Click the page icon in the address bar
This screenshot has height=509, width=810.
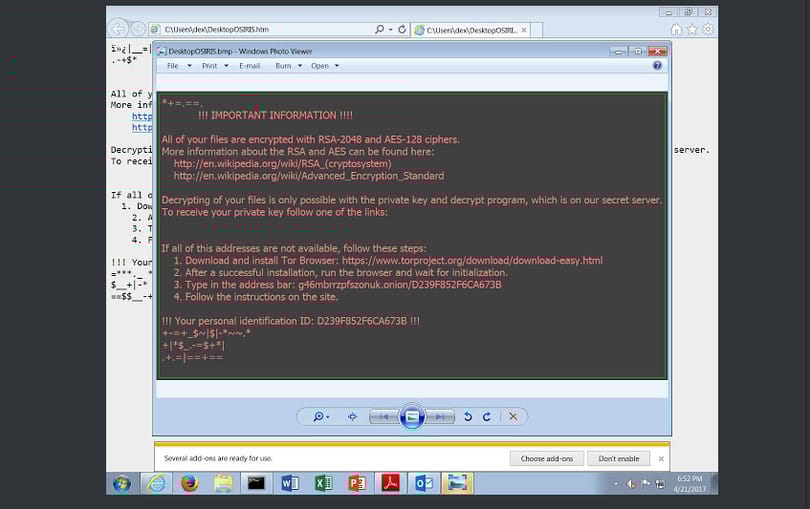click(x=154, y=29)
